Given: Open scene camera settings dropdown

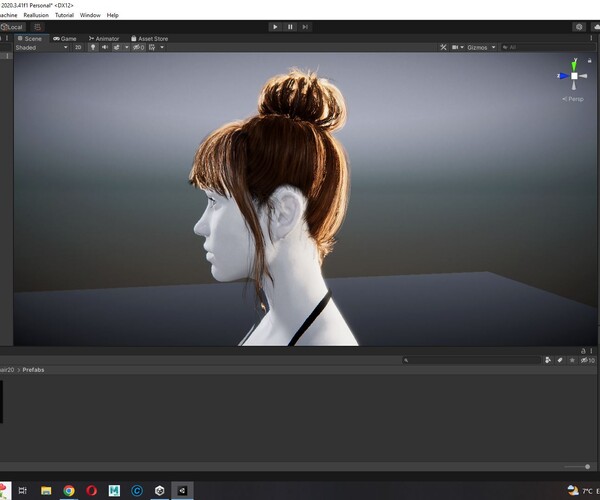Looking at the screenshot, I should [x=458, y=47].
